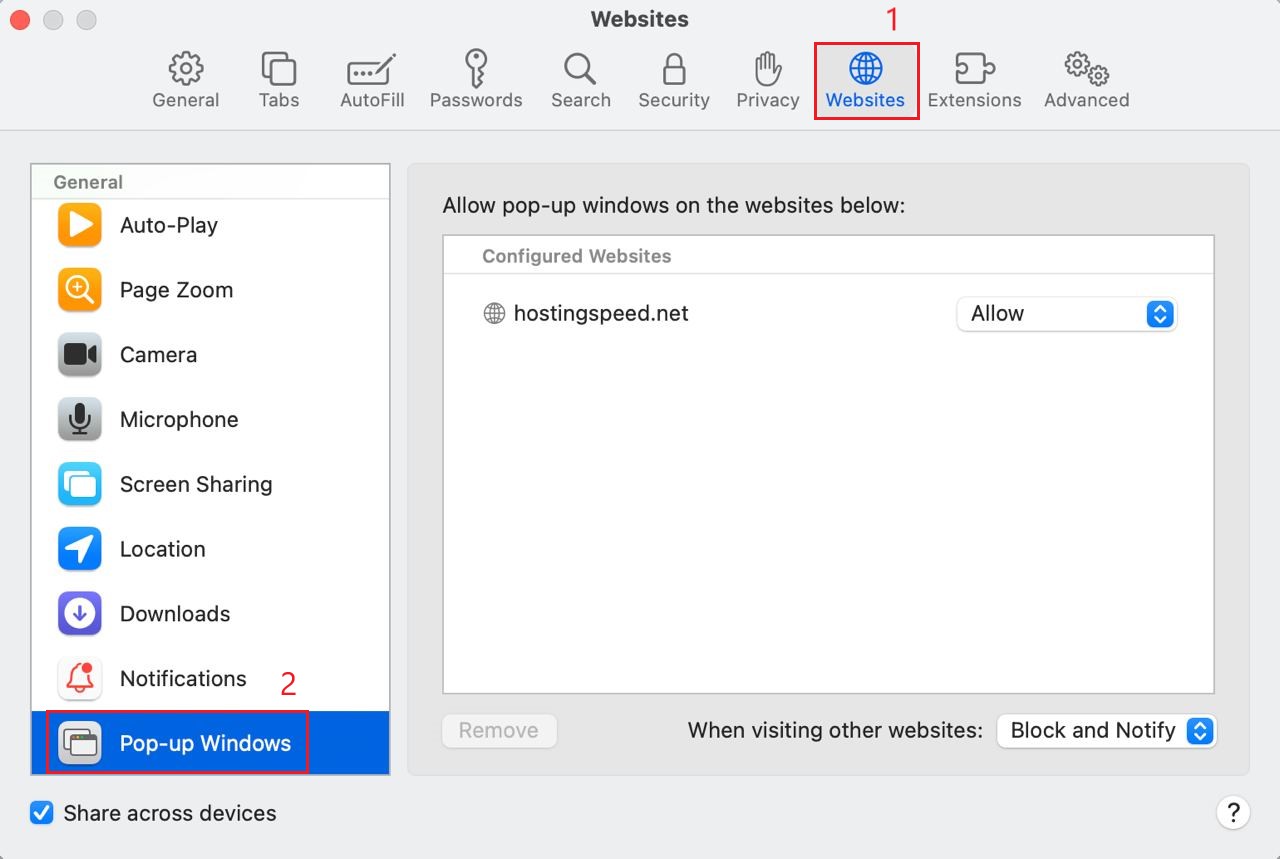Uncheck Share across devices

pyautogui.click(x=41, y=813)
